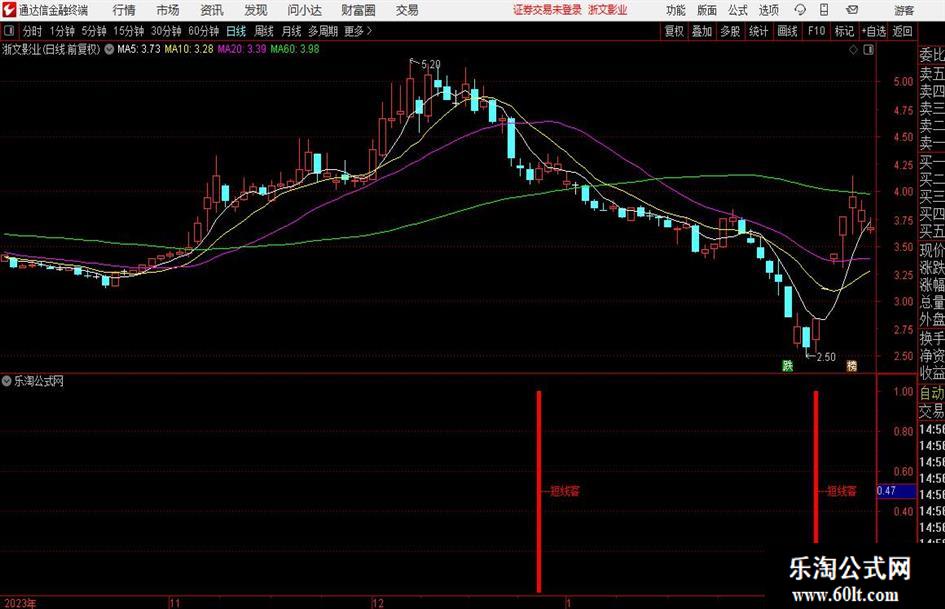This screenshot has width=945, height=609.
Task: Open the 公式 menu
Action: (x=738, y=10)
